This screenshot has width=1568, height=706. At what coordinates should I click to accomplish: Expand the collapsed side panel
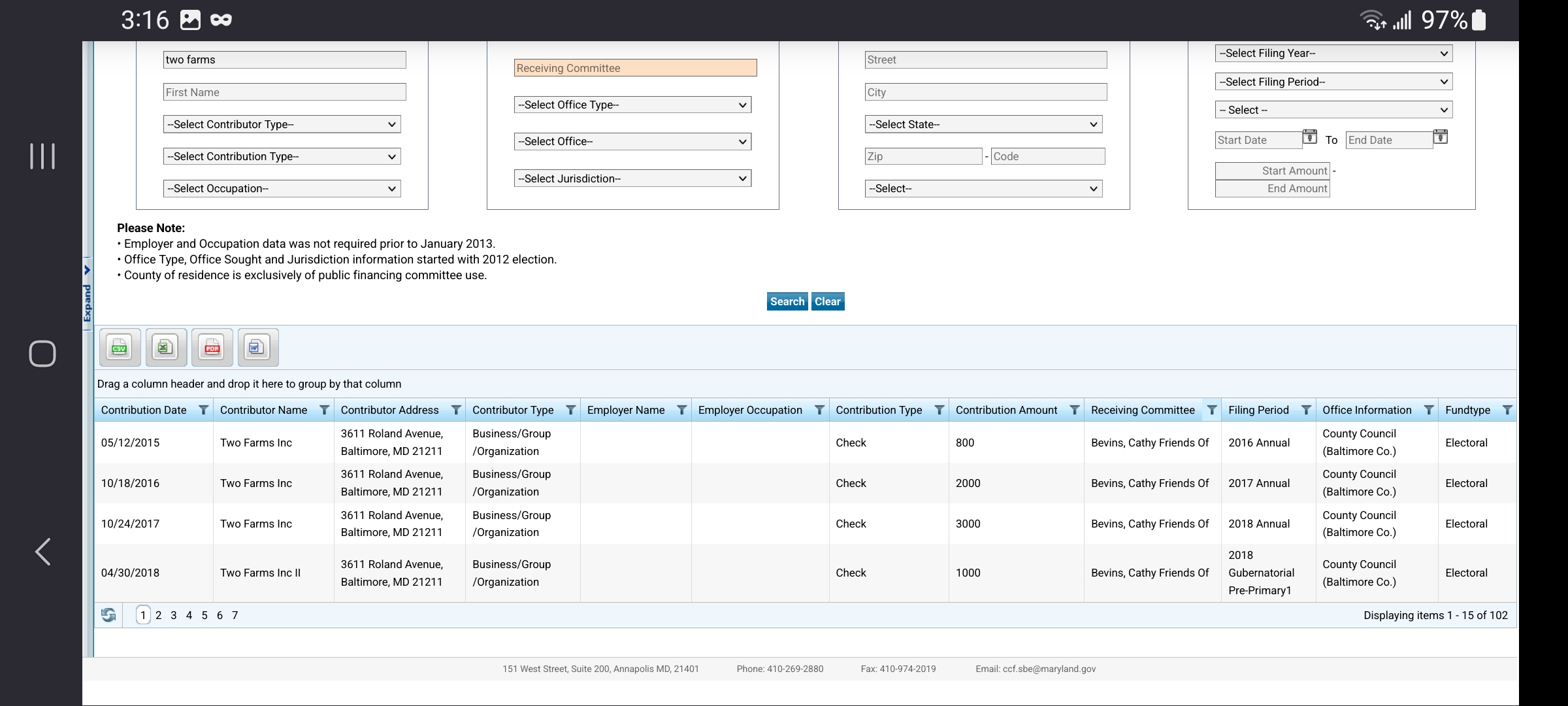(x=87, y=294)
